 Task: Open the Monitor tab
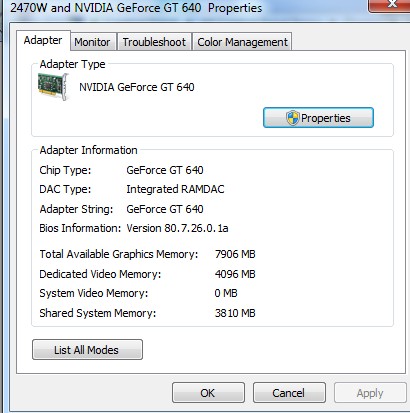92,42
